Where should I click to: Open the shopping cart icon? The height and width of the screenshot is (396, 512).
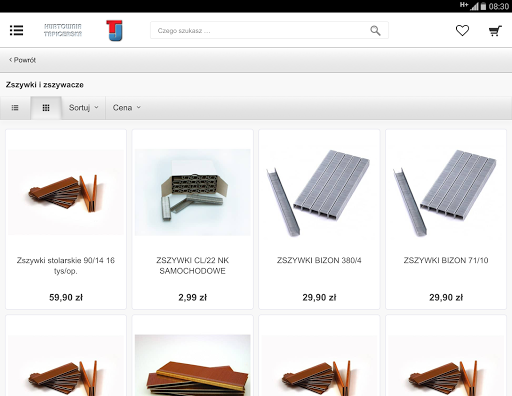pos(495,31)
